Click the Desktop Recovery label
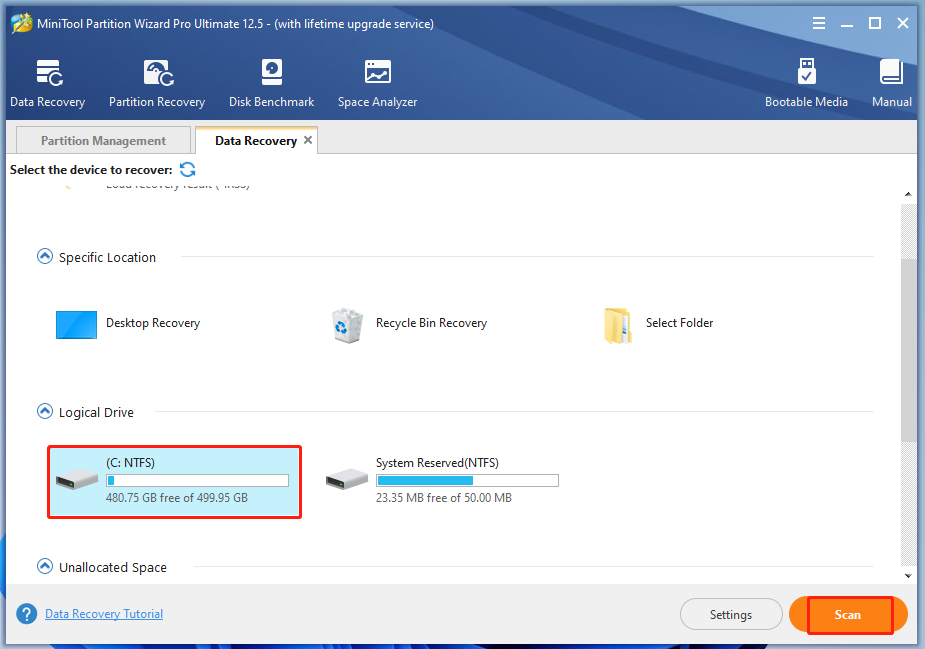Viewport: 925px width, 649px height. 153,323
